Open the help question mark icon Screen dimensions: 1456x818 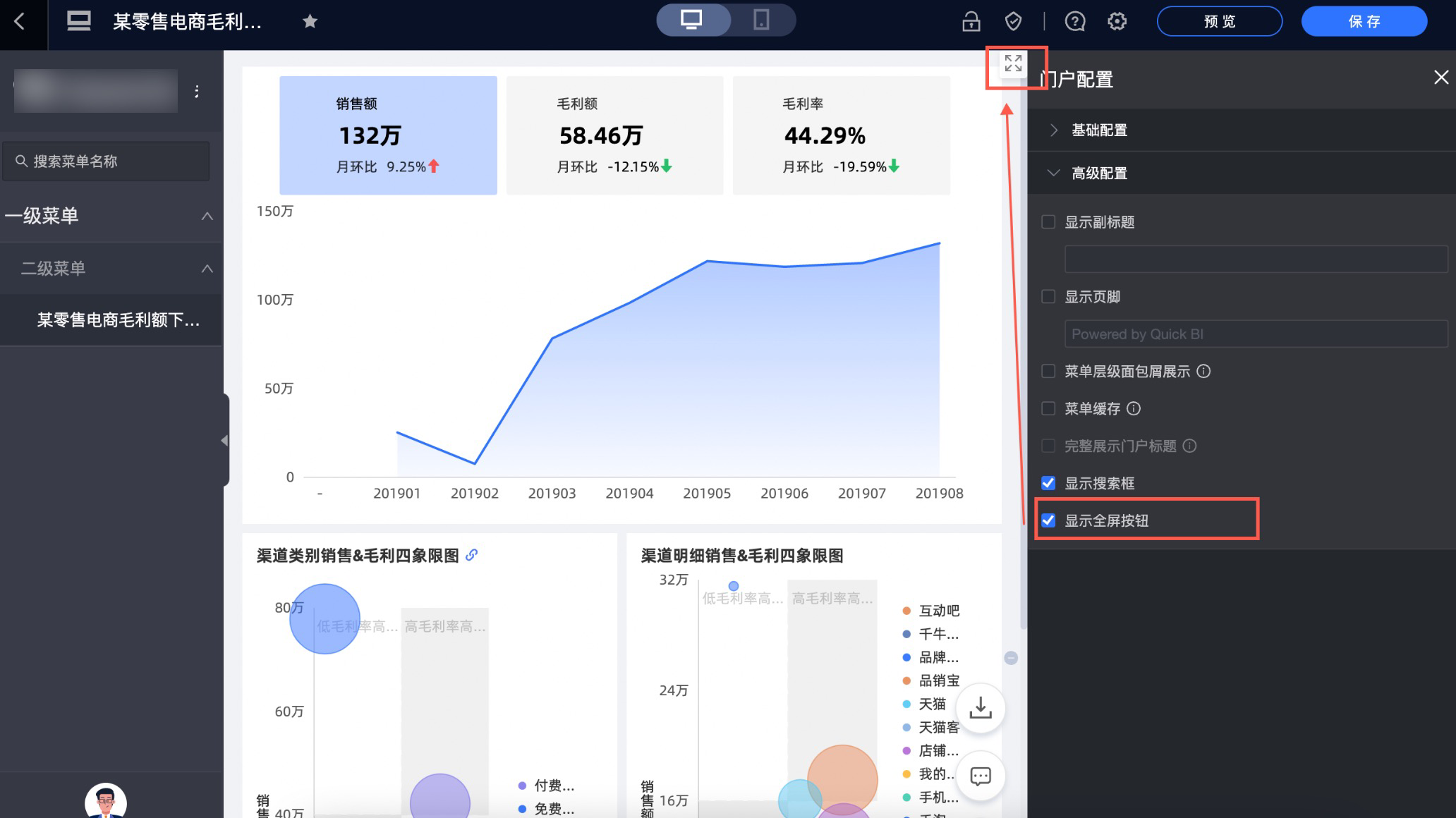point(1074,21)
